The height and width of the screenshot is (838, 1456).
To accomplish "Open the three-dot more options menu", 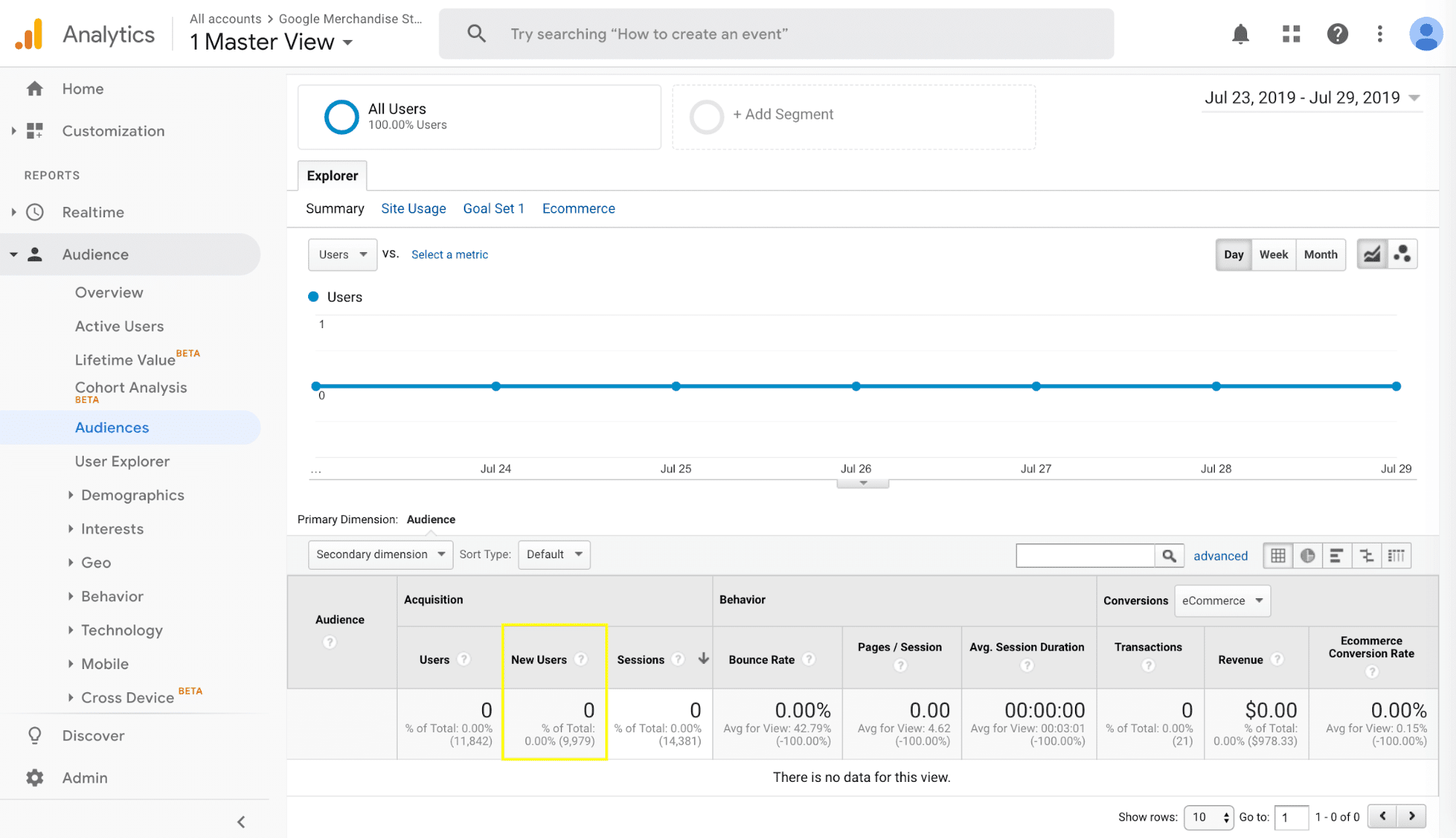I will tap(1380, 34).
